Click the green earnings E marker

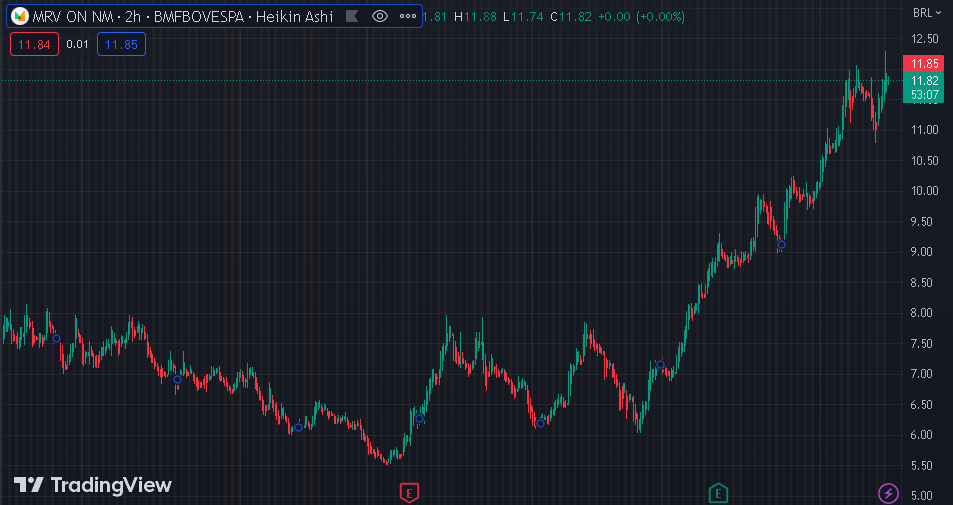pos(718,493)
